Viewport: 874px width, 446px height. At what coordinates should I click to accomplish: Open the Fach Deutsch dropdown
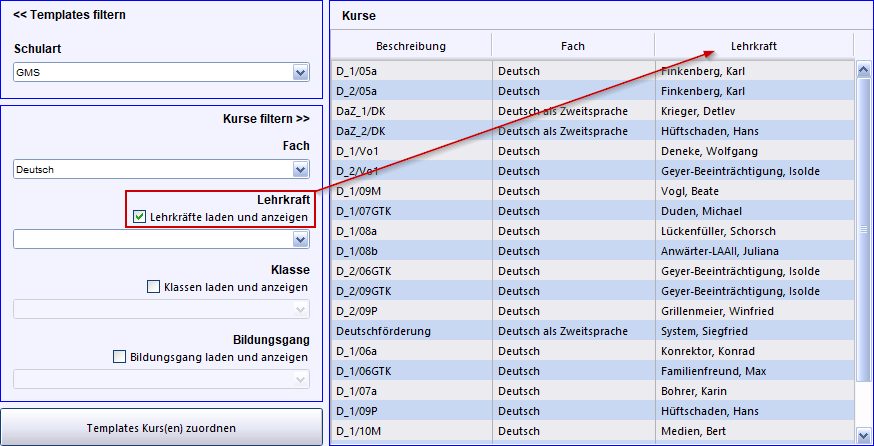point(300,169)
